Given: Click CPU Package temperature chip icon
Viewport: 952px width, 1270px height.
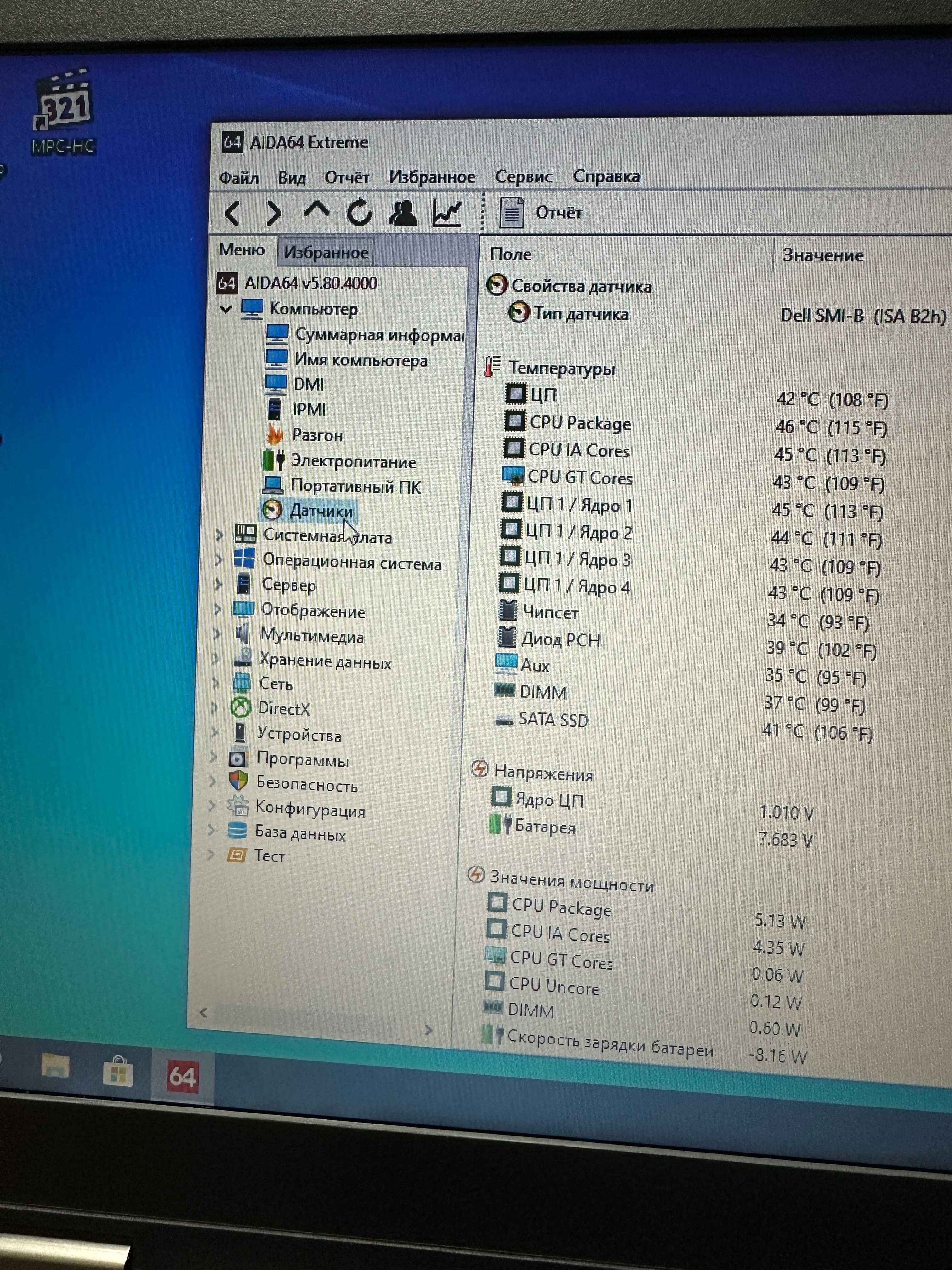Looking at the screenshot, I should [x=515, y=421].
